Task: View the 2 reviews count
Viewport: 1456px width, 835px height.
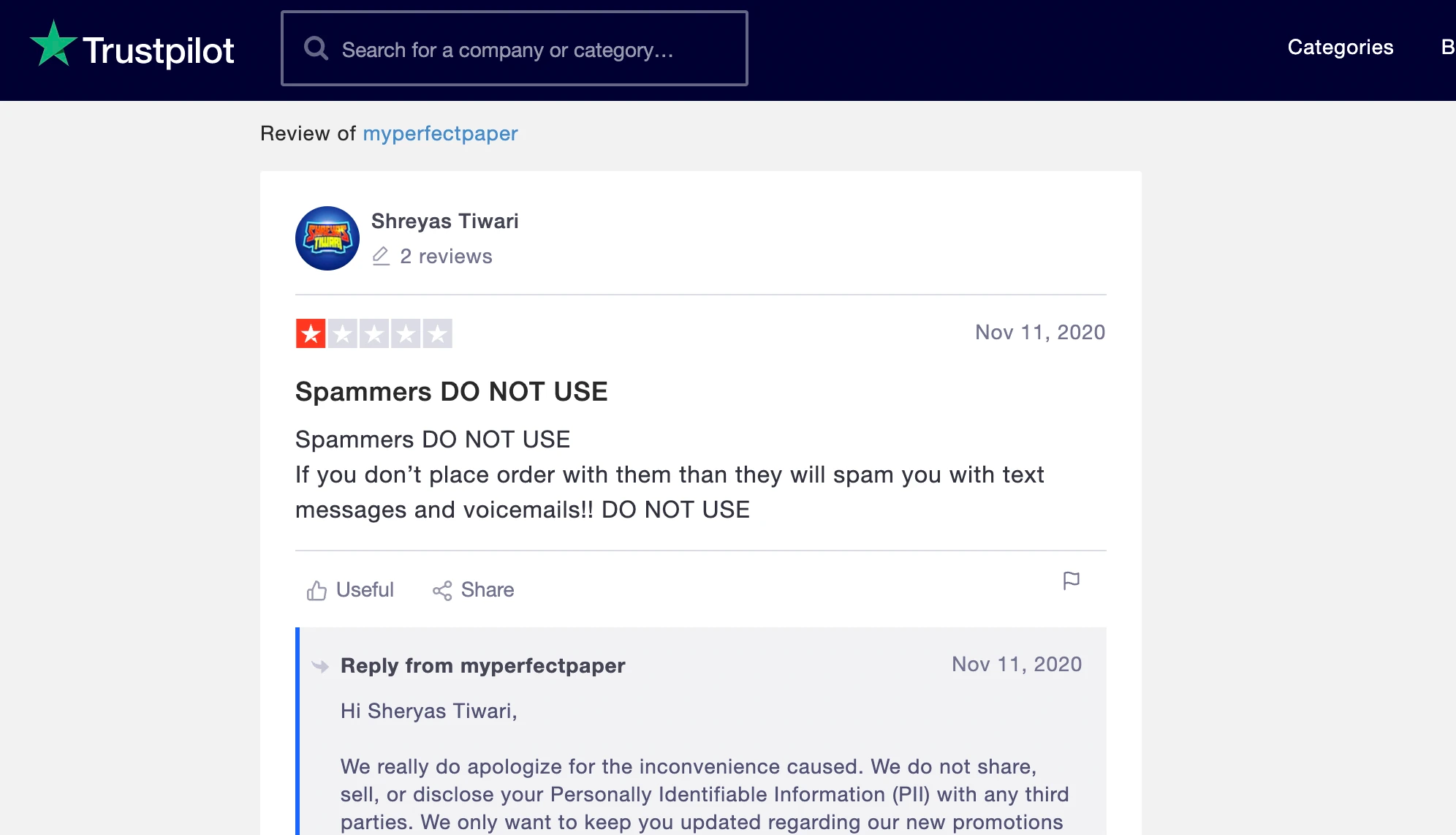Action: tap(446, 257)
